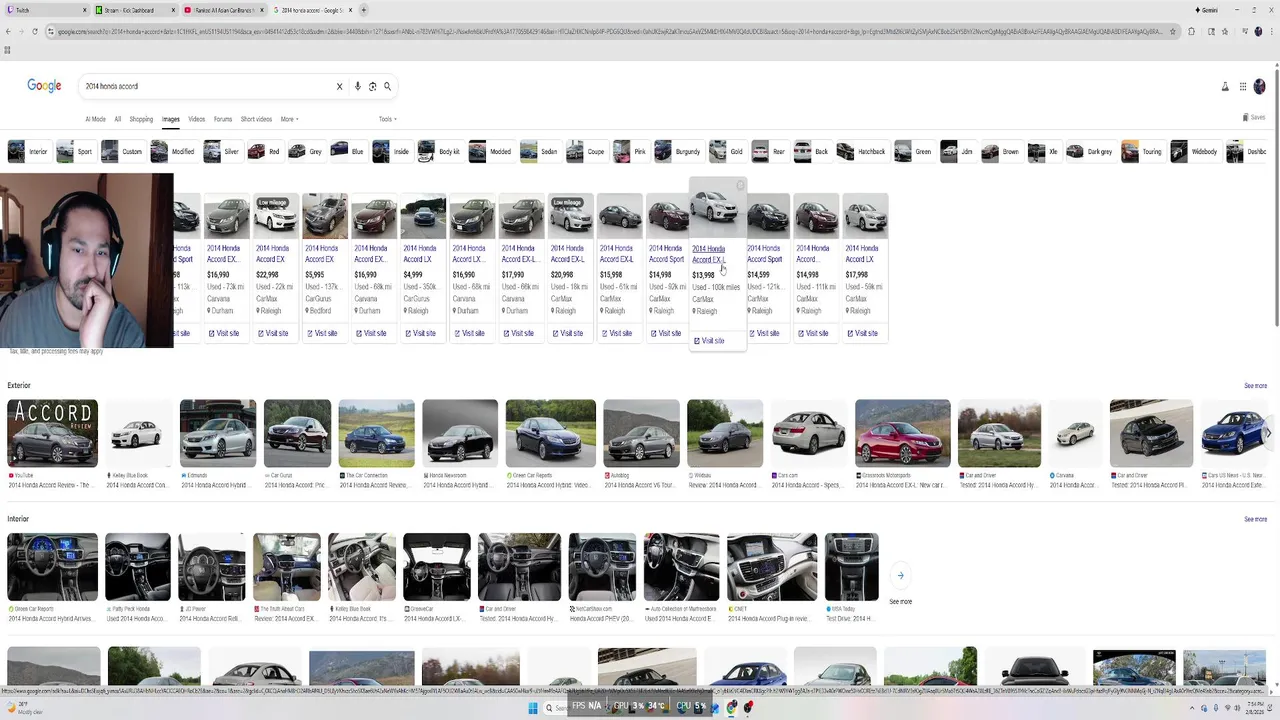Click See more beside the Interior header
The image size is (1280, 720).
tap(1255, 520)
